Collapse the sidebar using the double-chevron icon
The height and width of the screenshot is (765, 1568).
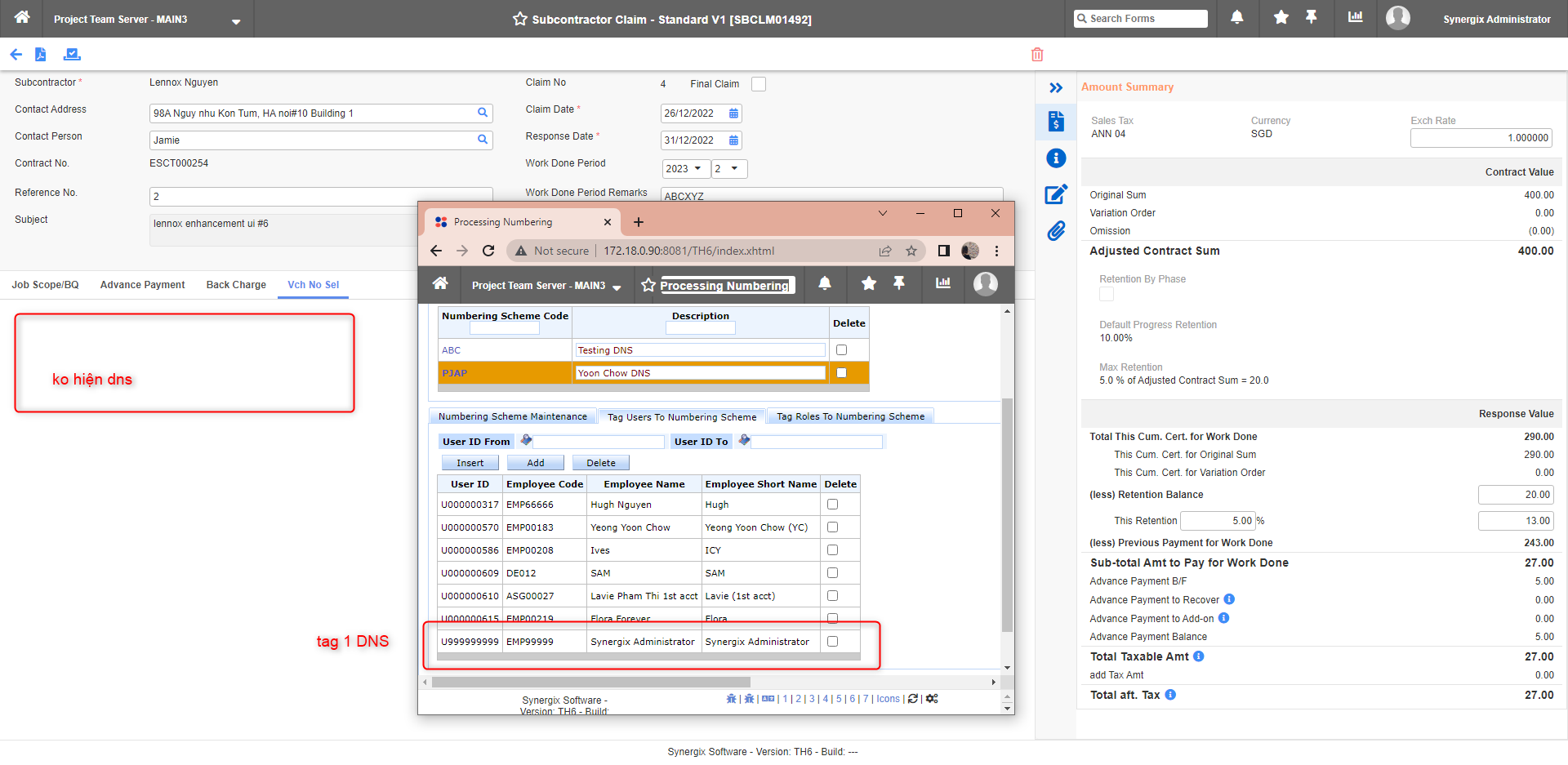tap(1056, 87)
